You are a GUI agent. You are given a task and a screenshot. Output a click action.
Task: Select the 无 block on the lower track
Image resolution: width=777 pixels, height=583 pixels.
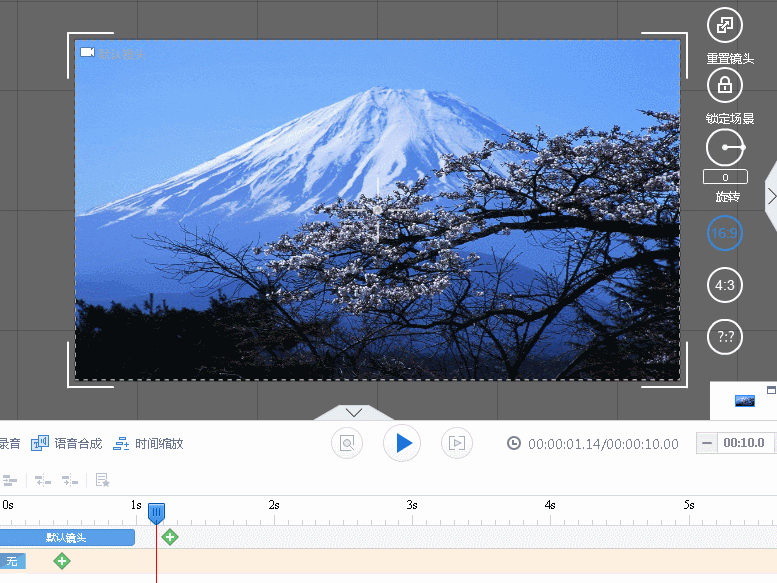12,561
